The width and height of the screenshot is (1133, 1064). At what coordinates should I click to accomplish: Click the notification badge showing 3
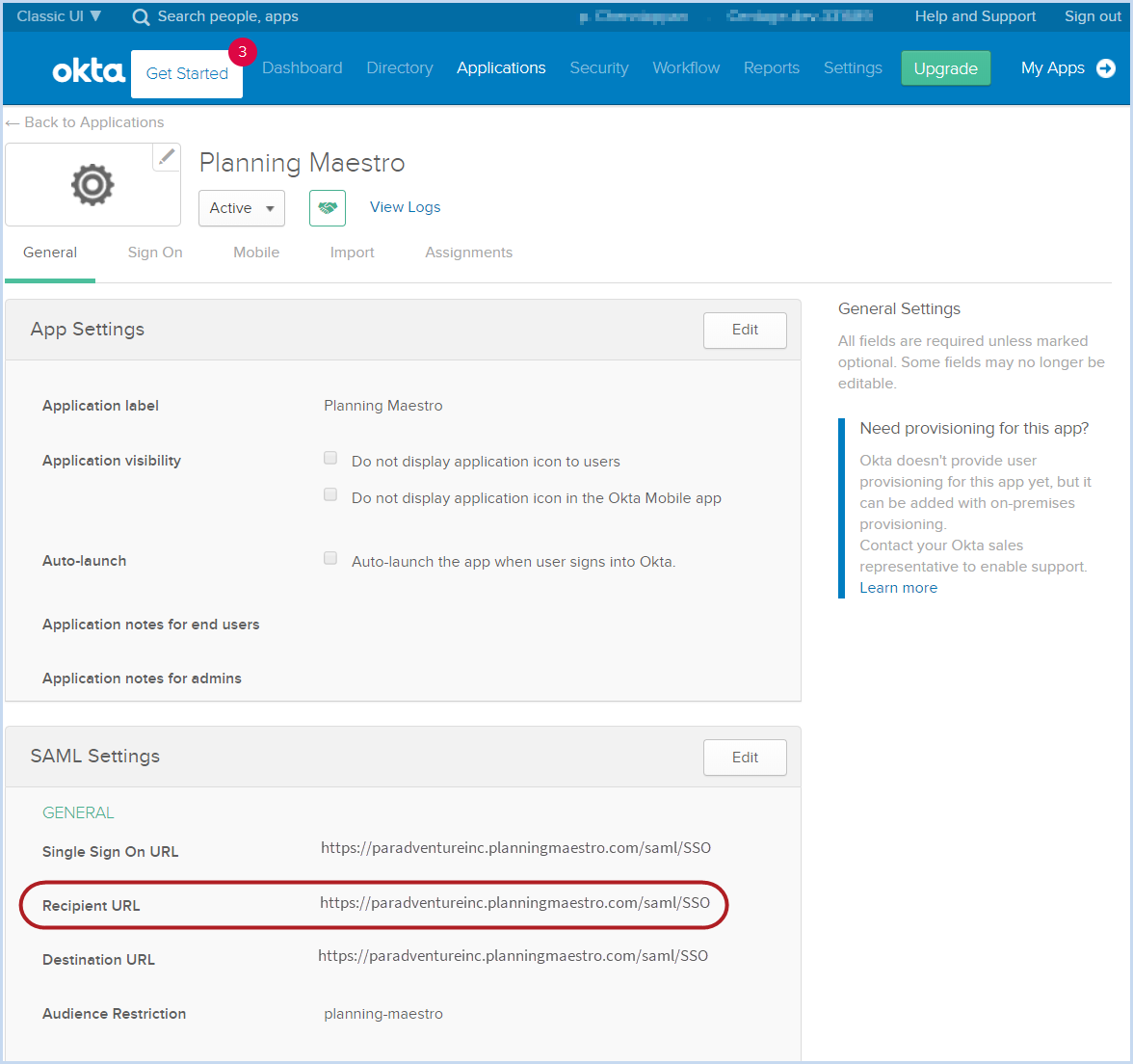(243, 52)
